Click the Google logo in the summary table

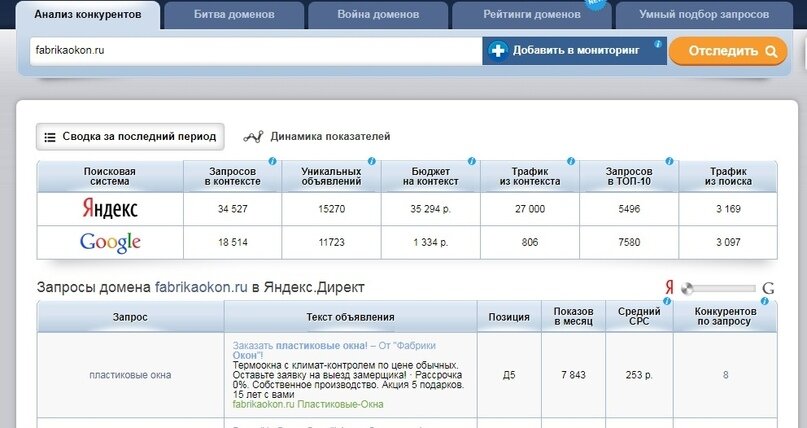coord(110,243)
